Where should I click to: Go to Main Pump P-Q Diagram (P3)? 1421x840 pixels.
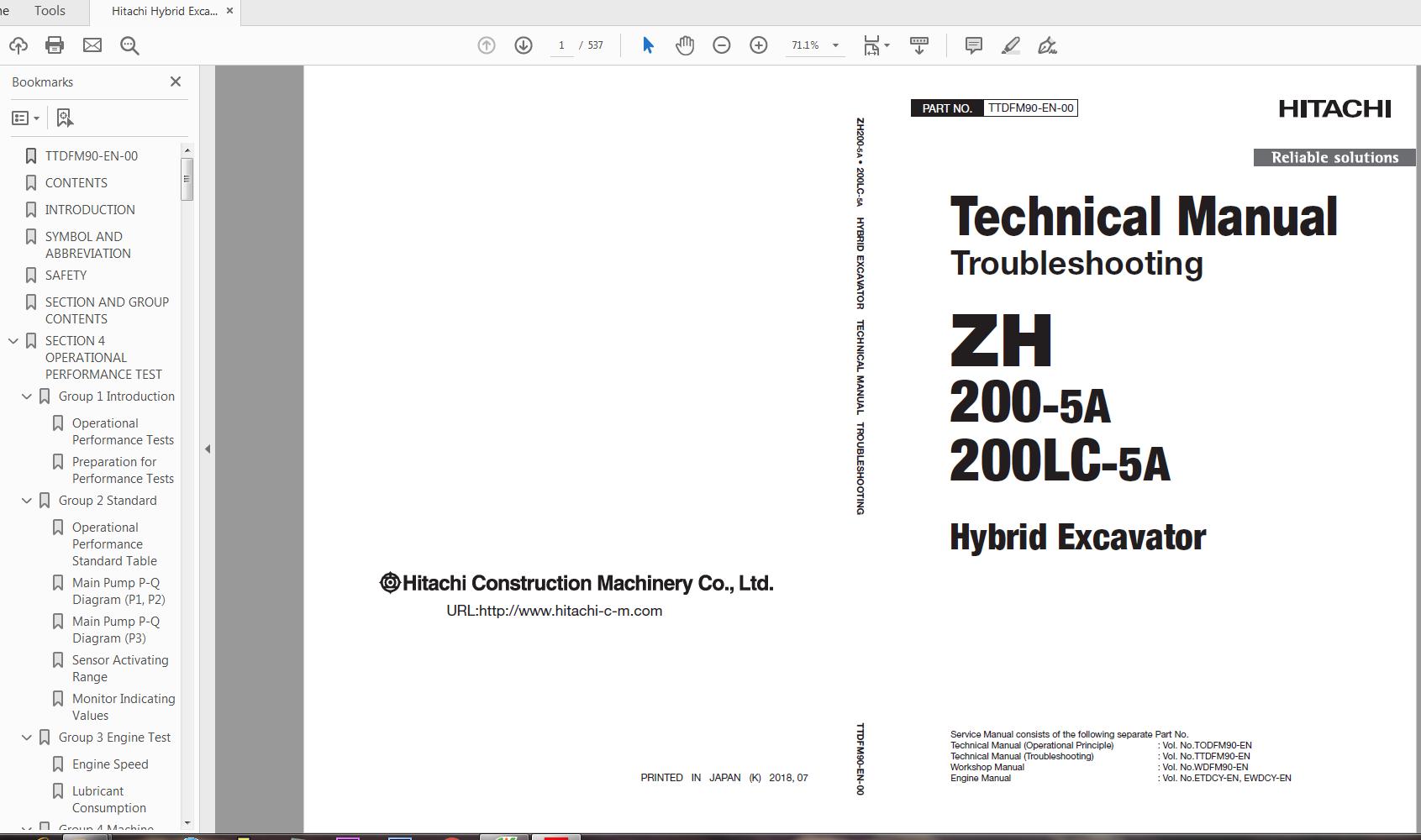coord(116,630)
